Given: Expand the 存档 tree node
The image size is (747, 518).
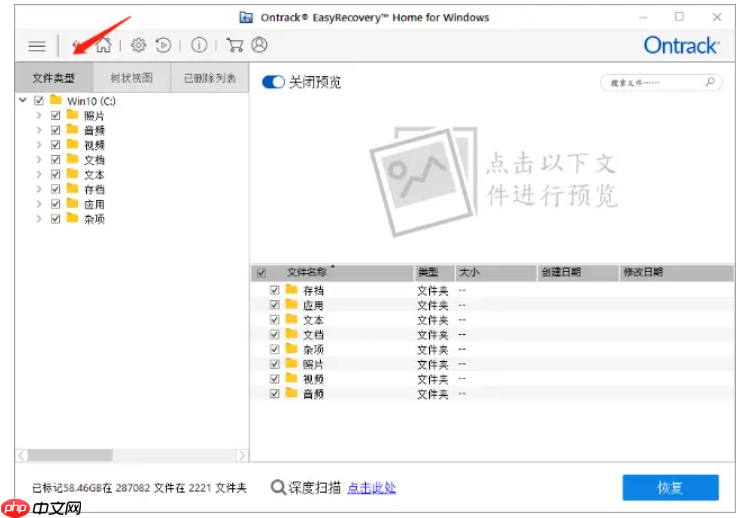Looking at the screenshot, I should [39, 189].
